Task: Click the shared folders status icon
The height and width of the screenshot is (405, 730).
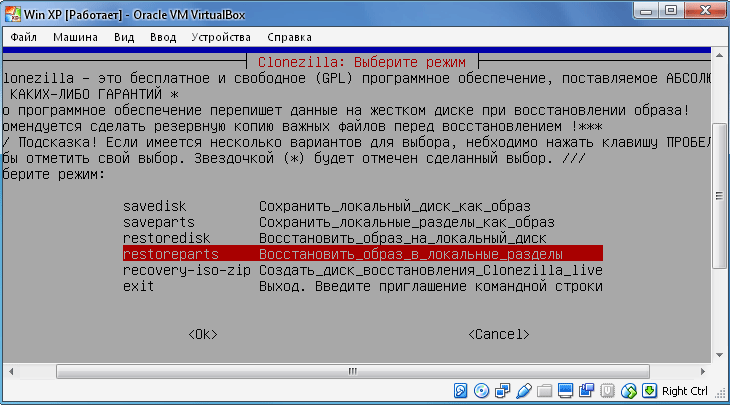Action: click(545, 390)
